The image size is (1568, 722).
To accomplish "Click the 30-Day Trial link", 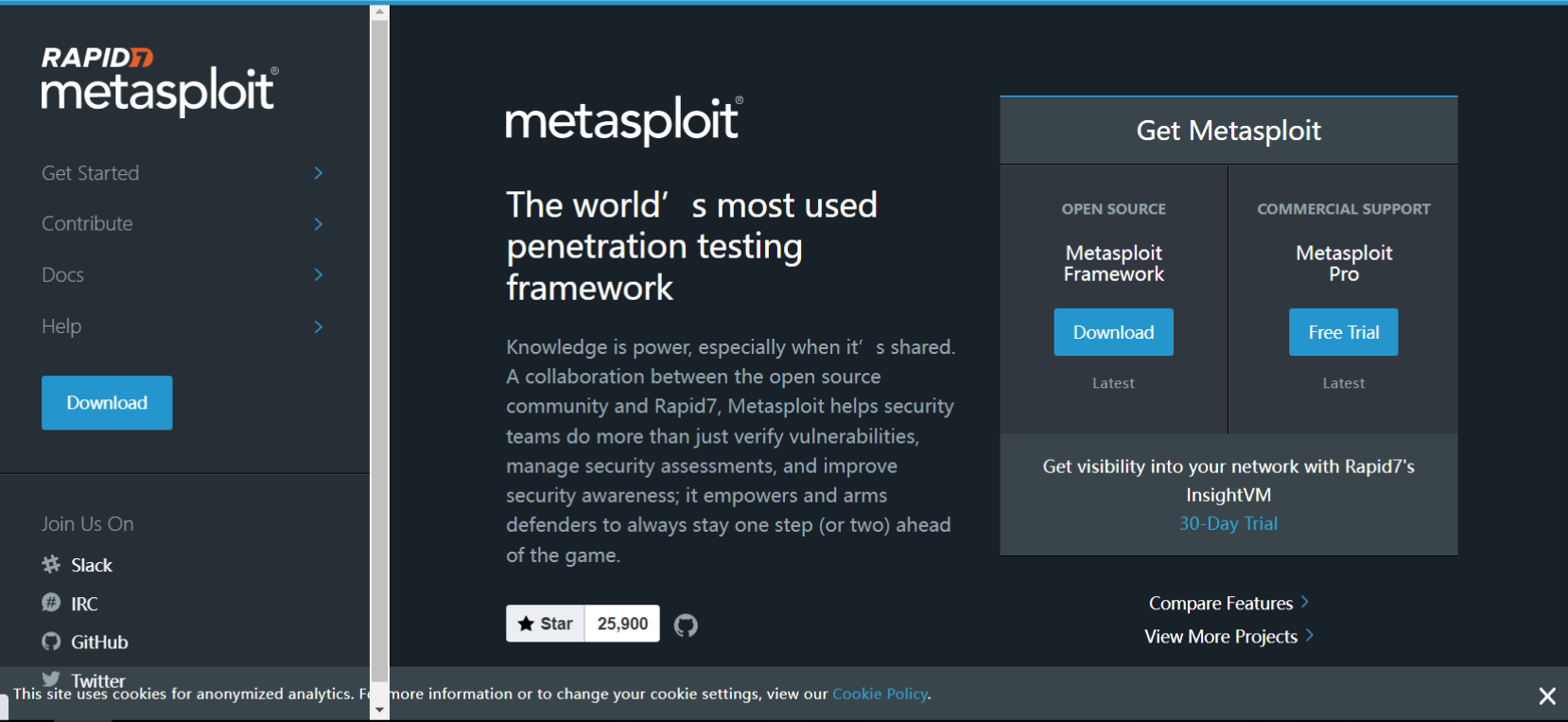I will point(1228,523).
